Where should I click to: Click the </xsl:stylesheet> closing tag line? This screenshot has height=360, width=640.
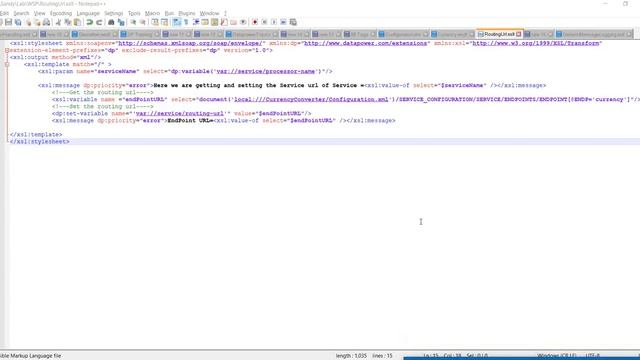click(x=40, y=142)
